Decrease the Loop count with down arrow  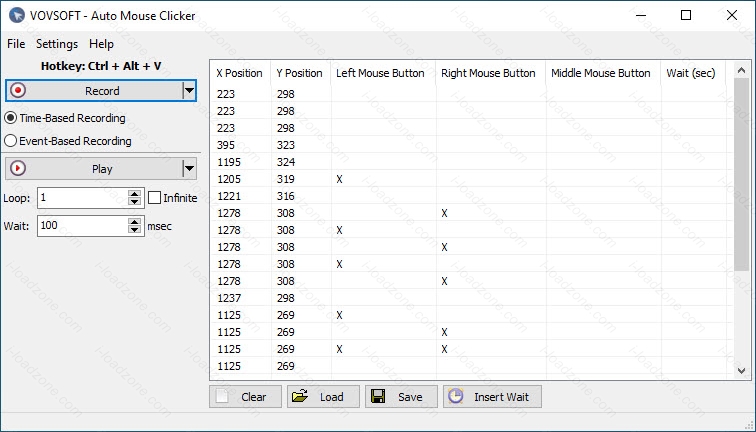[x=135, y=202]
